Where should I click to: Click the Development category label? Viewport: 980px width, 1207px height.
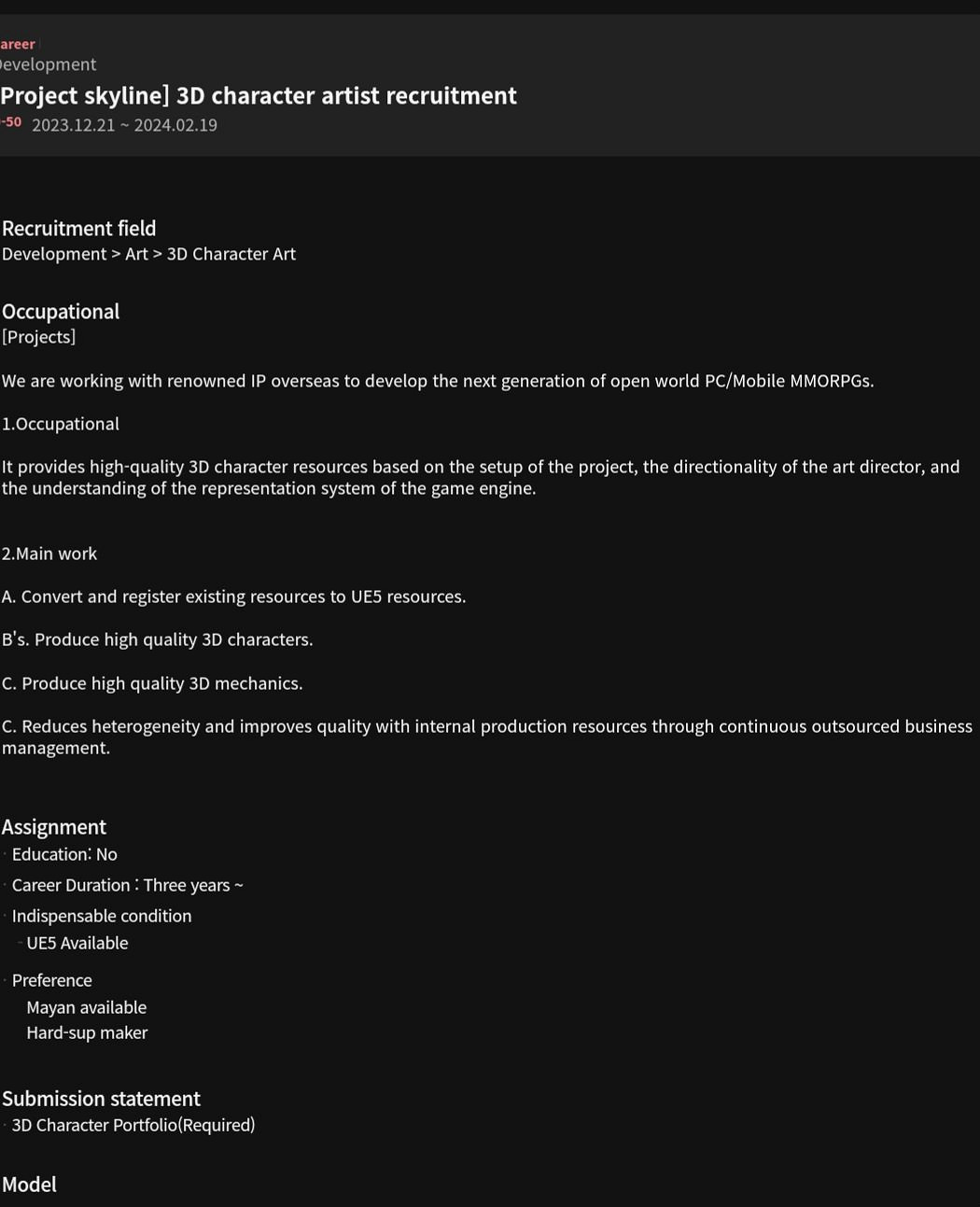pos(49,64)
